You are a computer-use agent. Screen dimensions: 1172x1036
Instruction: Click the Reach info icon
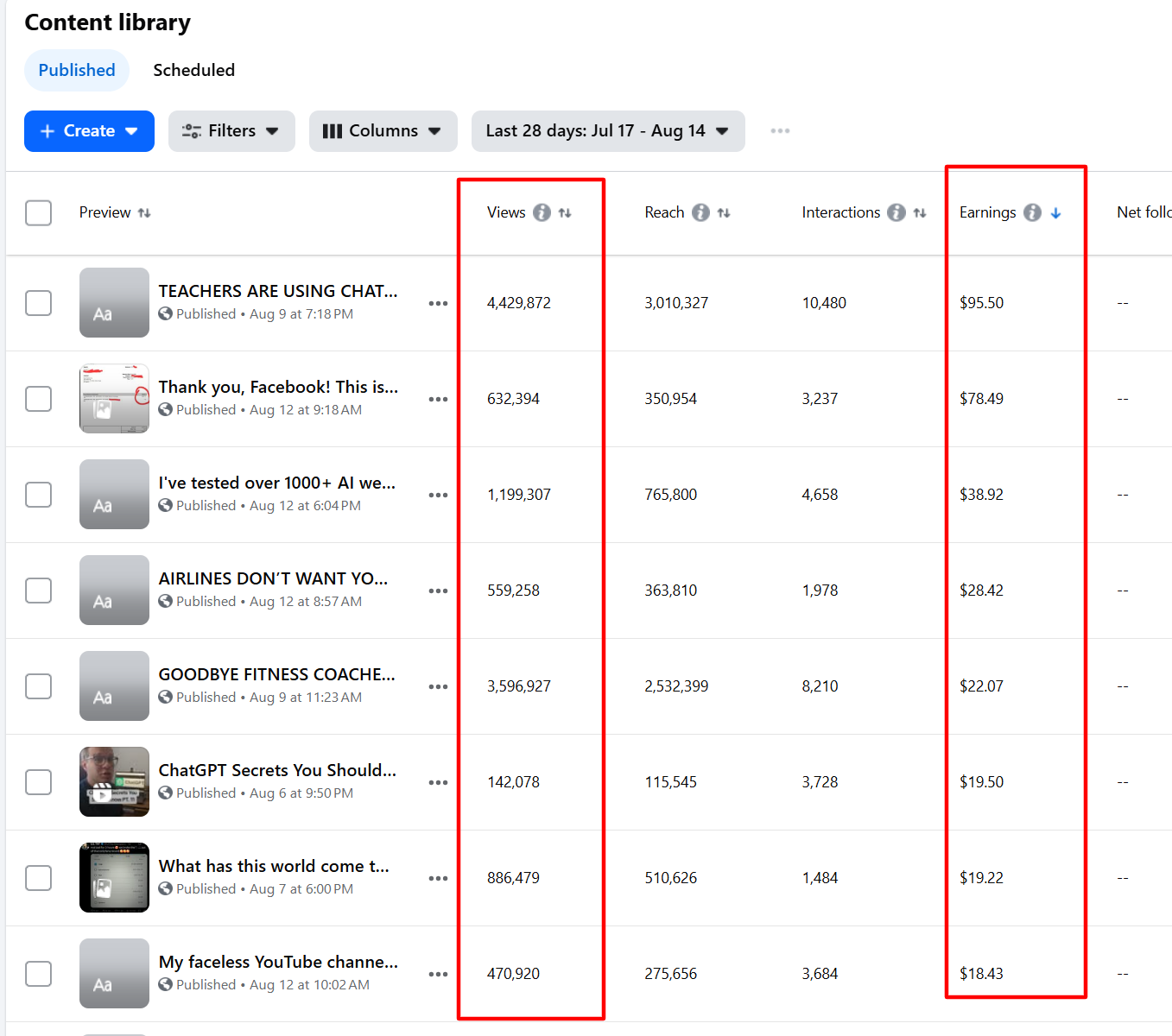(x=700, y=212)
